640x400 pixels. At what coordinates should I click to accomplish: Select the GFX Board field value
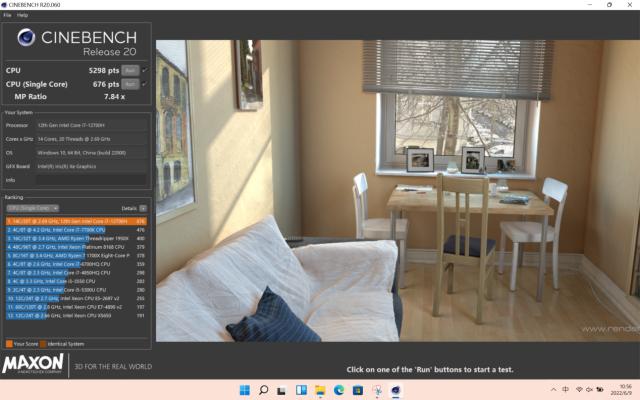coord(91,167)
